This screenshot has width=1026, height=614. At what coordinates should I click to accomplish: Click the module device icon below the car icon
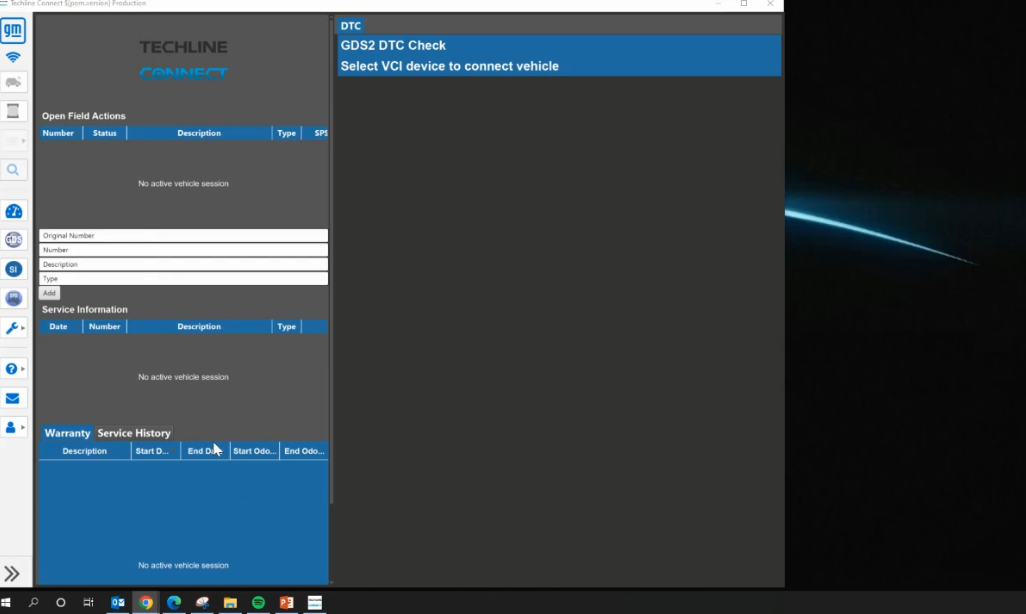(13, 111)
